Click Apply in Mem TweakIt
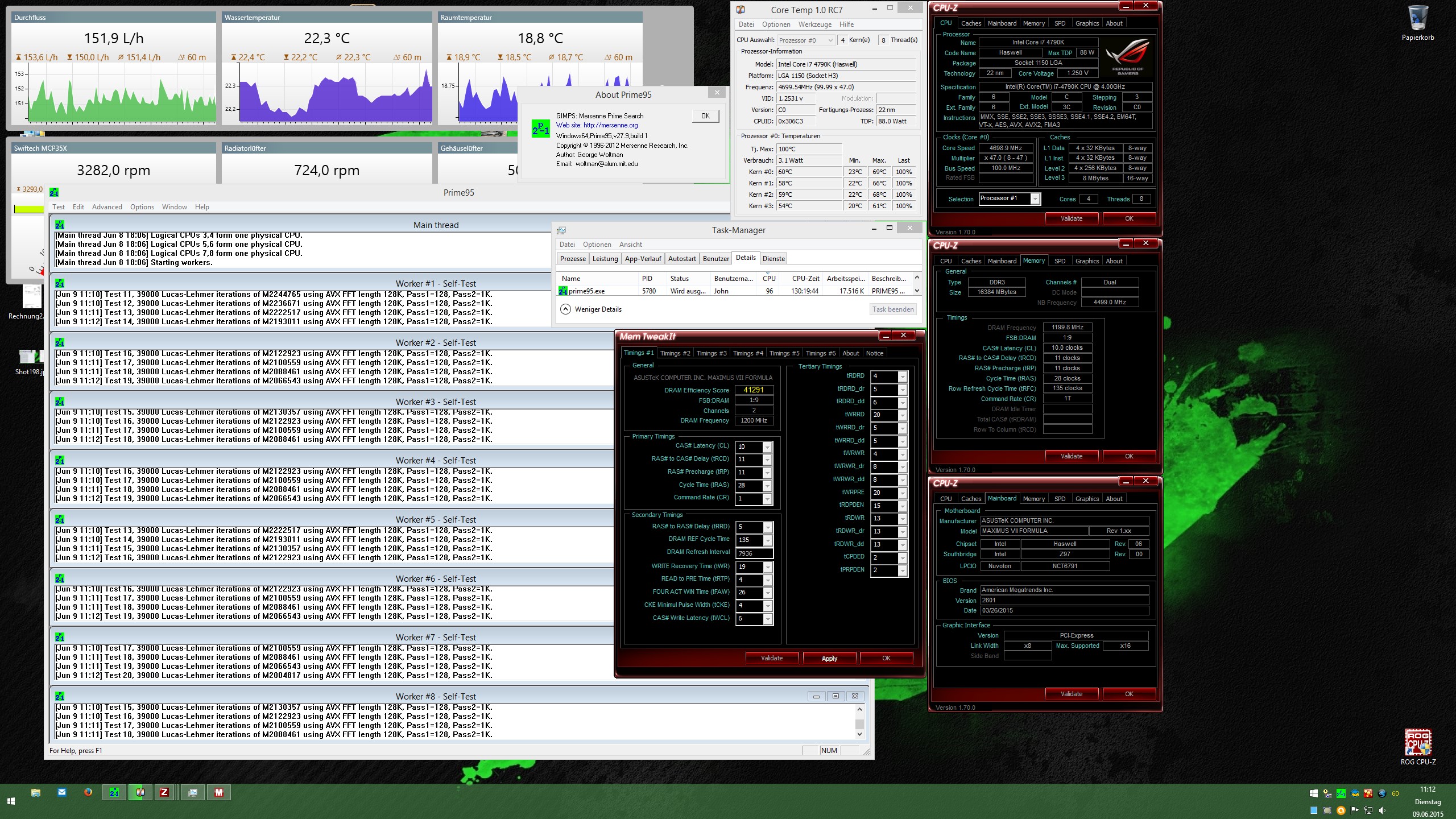1456x819 pixels. pos(829,658)
